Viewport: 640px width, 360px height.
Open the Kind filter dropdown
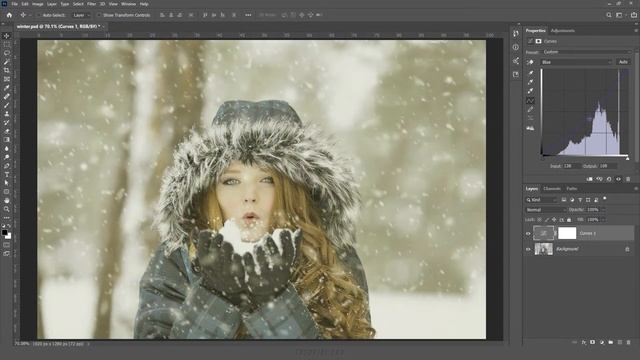(x=541, y=200)
